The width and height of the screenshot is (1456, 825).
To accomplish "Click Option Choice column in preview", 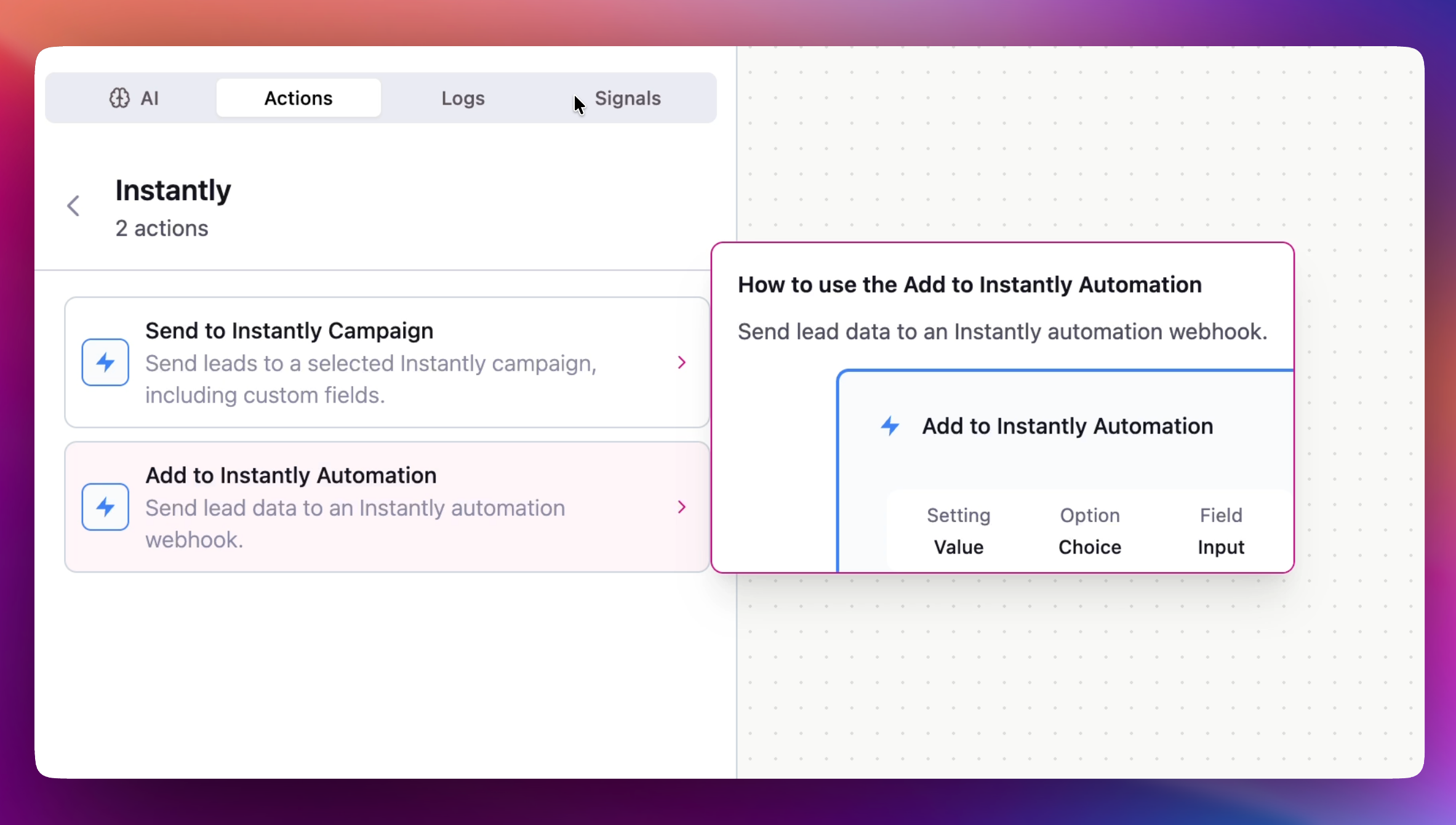I will [1089, 531].
